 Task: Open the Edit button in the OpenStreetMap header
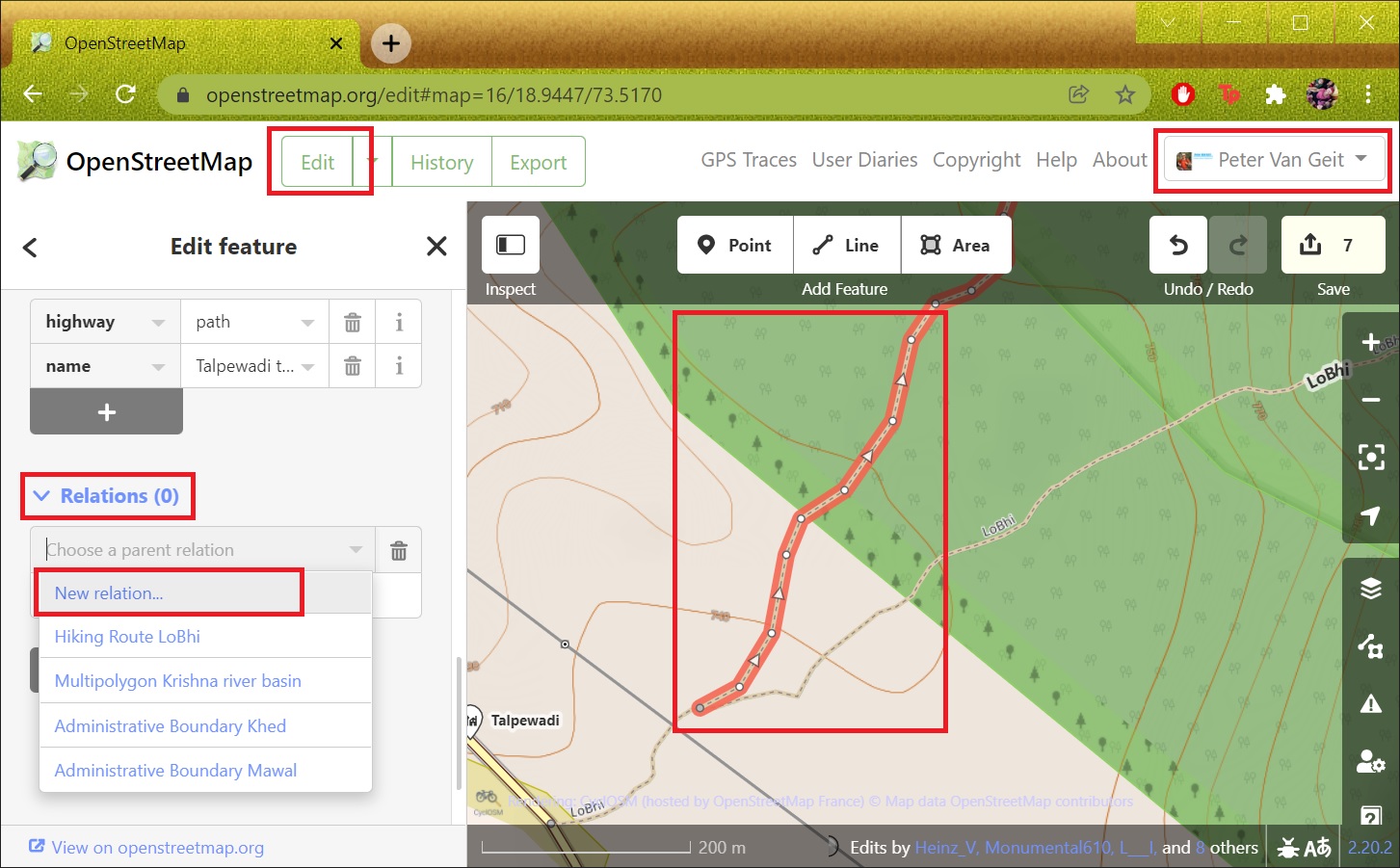(317, 162)
